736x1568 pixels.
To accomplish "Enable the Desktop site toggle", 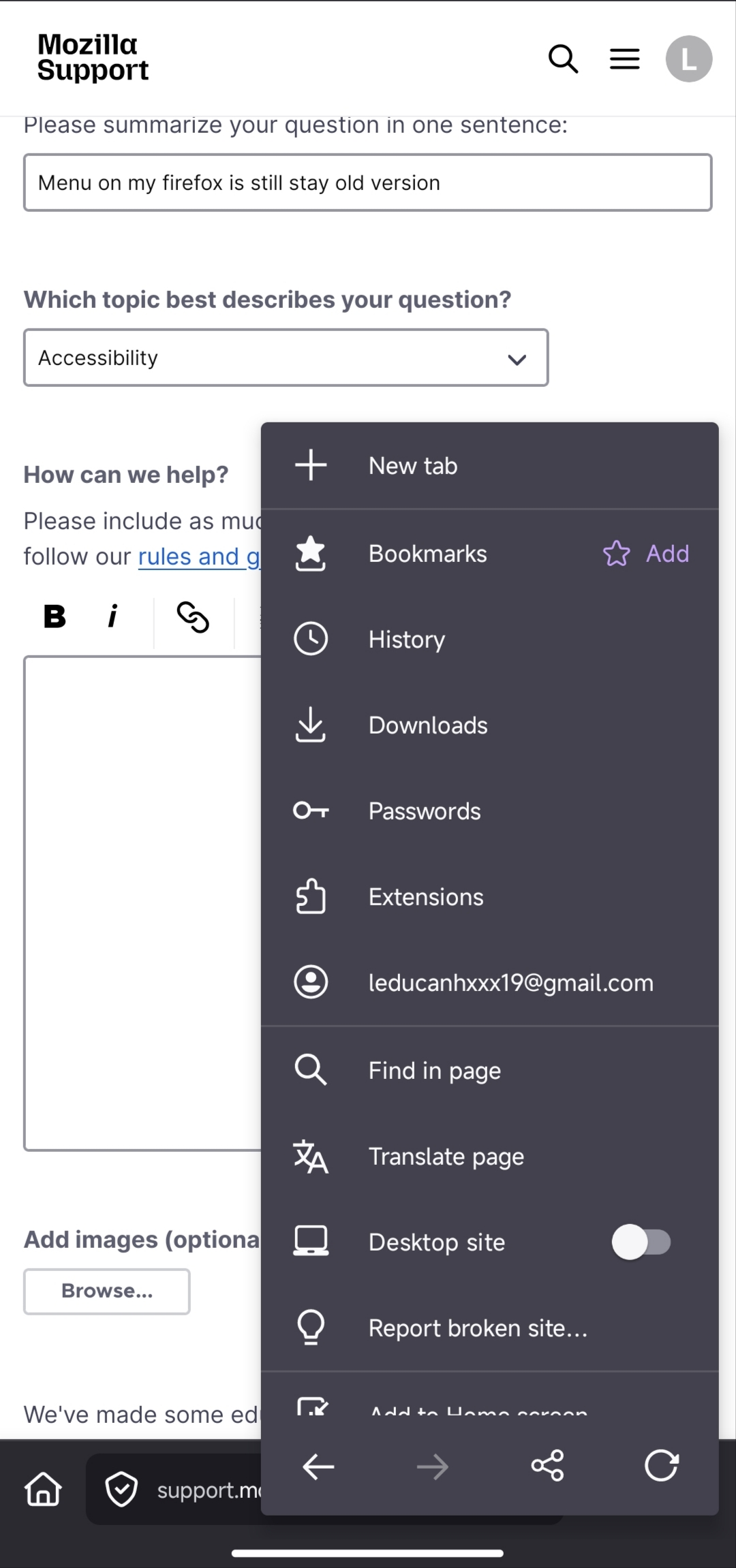I will 641,1242.
